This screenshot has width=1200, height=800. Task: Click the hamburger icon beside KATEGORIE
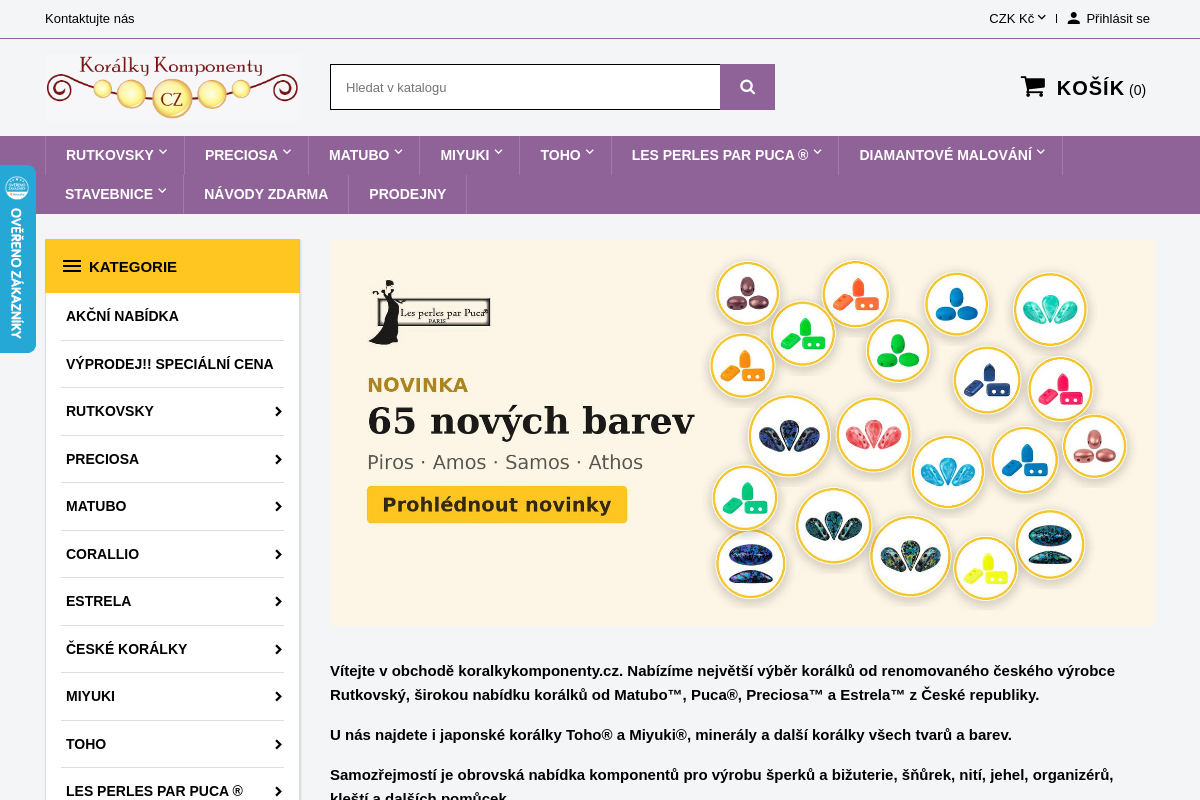pyautogui.click(x=72, y=266)
